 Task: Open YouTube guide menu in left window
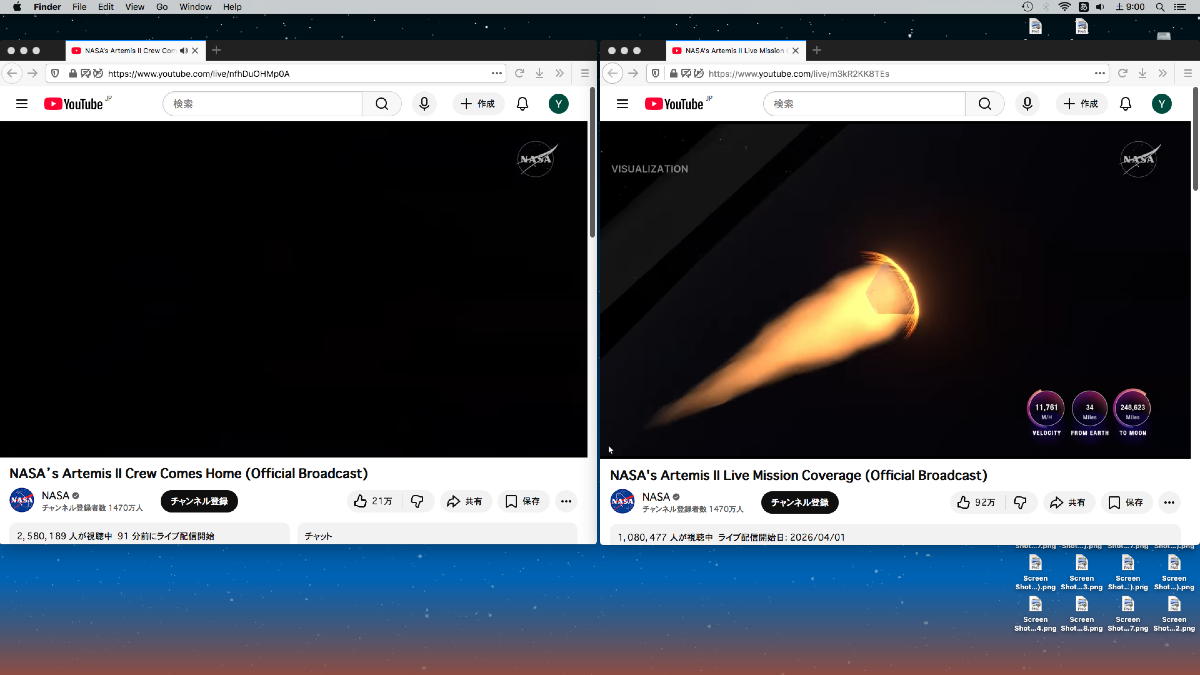pyautogui.click(x=22, y=104)
